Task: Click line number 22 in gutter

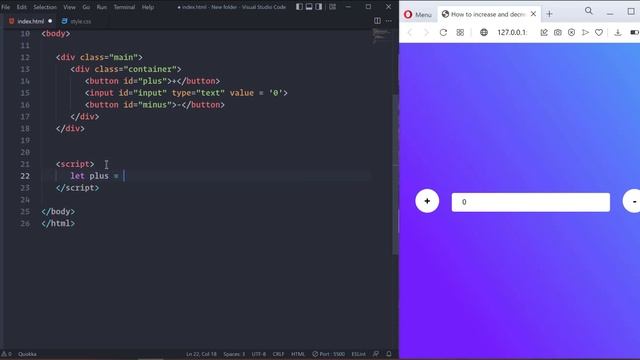Action: click(25, 176)
